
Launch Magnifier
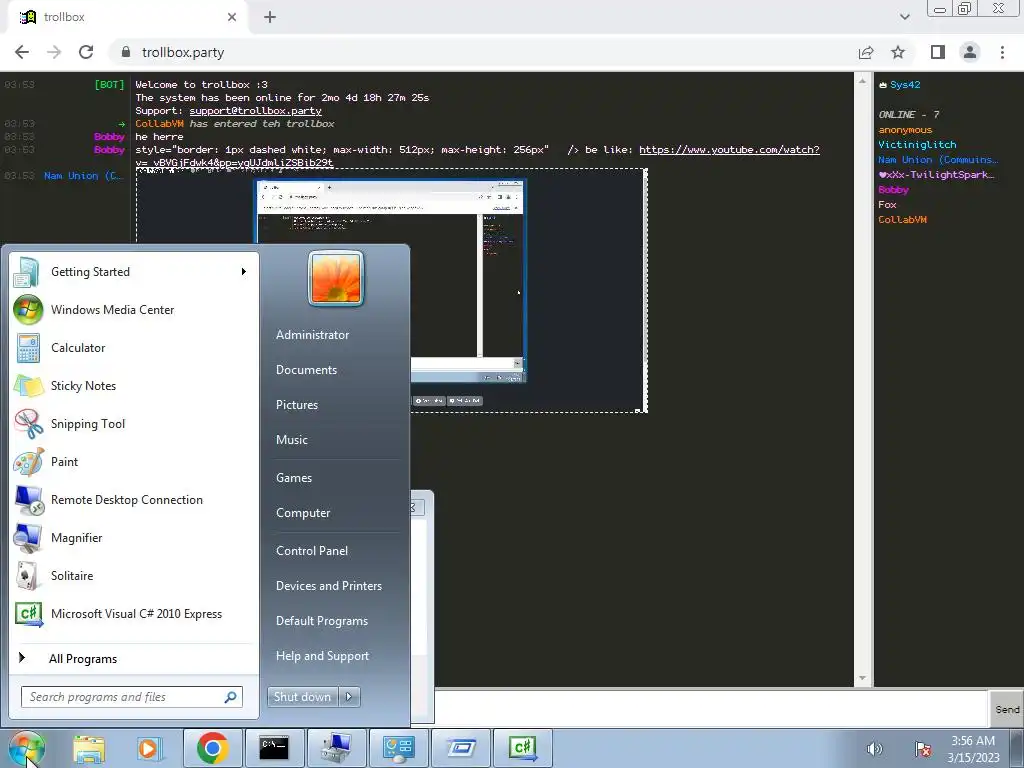[x=134, y=537]
